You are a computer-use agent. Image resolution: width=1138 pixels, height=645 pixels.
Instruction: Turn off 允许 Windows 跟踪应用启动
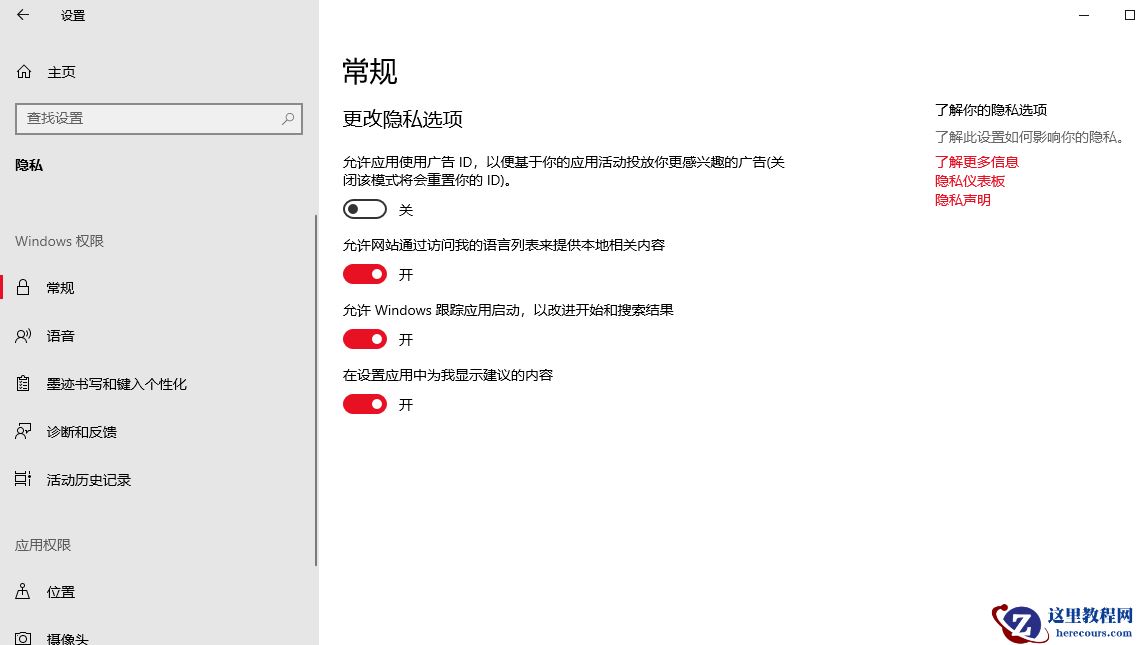[364, 338]
